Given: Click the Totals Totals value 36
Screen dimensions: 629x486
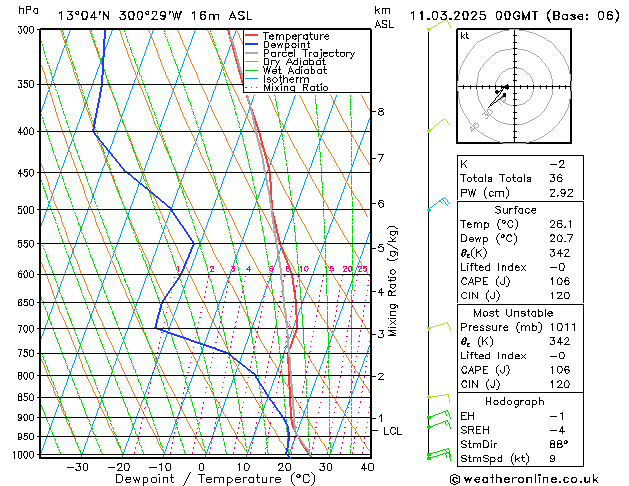Looking at the screenshot, I should pos(556,178).
